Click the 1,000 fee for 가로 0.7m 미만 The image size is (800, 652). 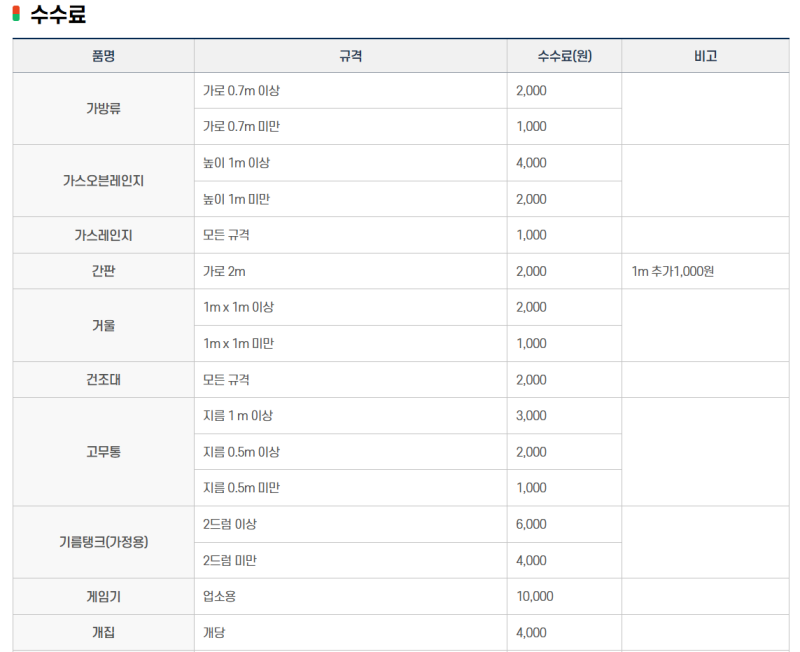(x=531, y=127)
